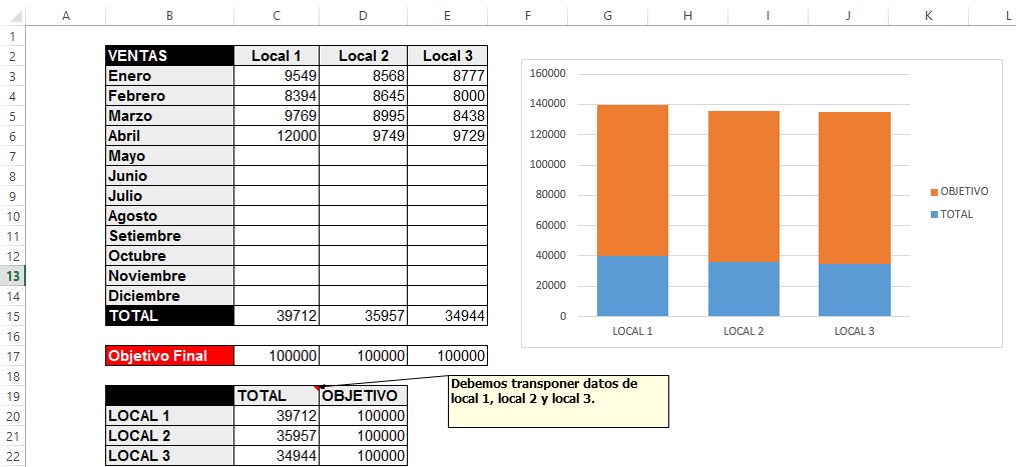The image size is (1016, 467).
Task: Click the Abril Local 1 cell with 12000
Action: pyautogui.click(x=276, y=136)
